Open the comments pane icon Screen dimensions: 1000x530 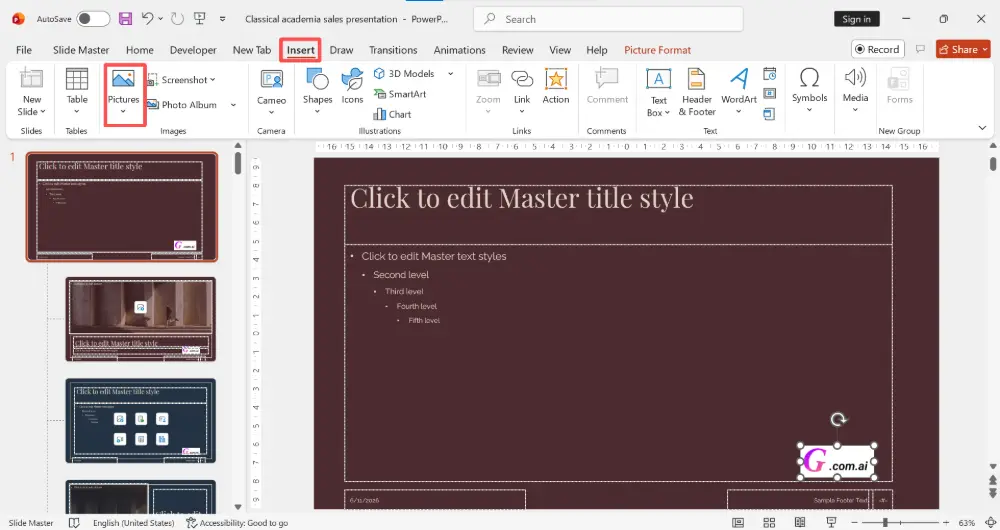click(920, 49)
